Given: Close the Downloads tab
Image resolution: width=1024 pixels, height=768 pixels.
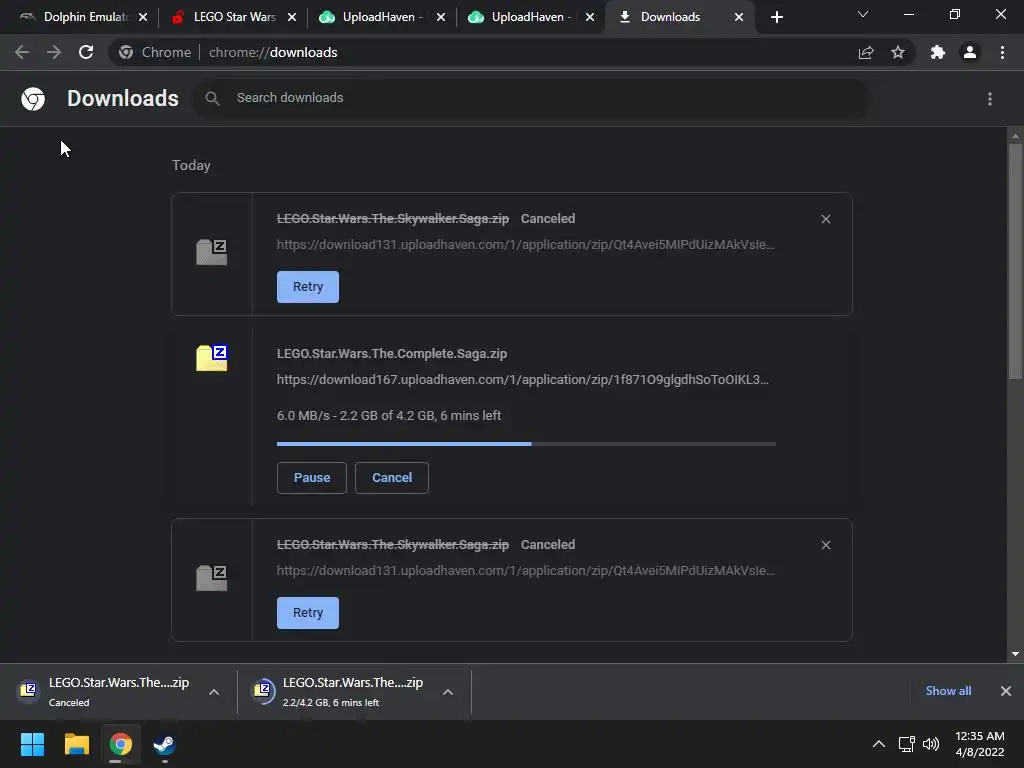Looking at the screenshot, I should [x=739, y=17].
